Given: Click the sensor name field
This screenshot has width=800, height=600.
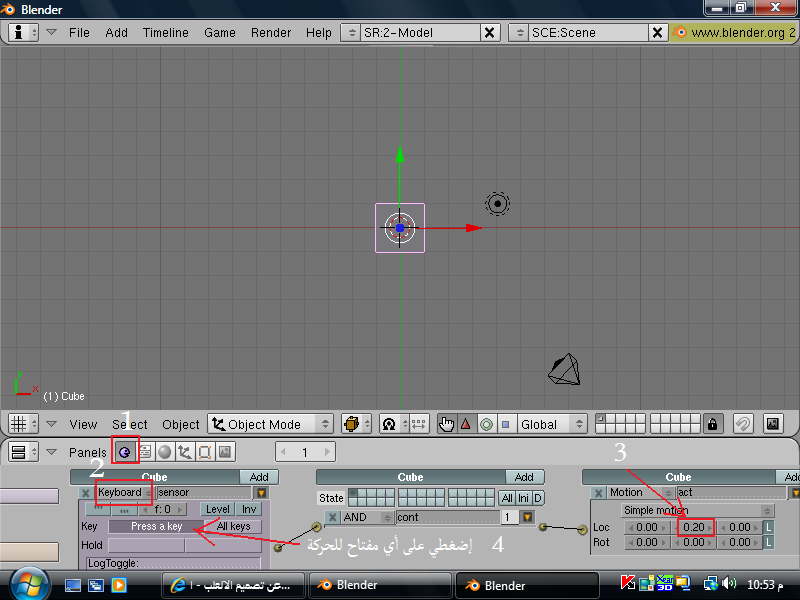Looking at the screenshot, I should [204, 493].
